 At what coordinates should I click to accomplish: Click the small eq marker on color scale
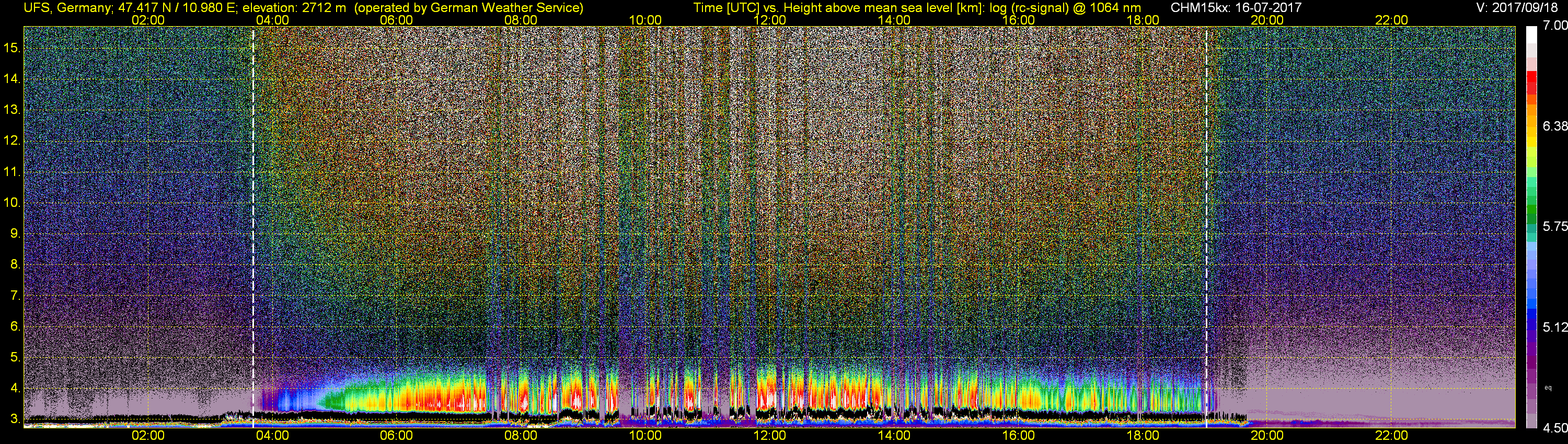pyautogui.click(x=1549, y=388)
